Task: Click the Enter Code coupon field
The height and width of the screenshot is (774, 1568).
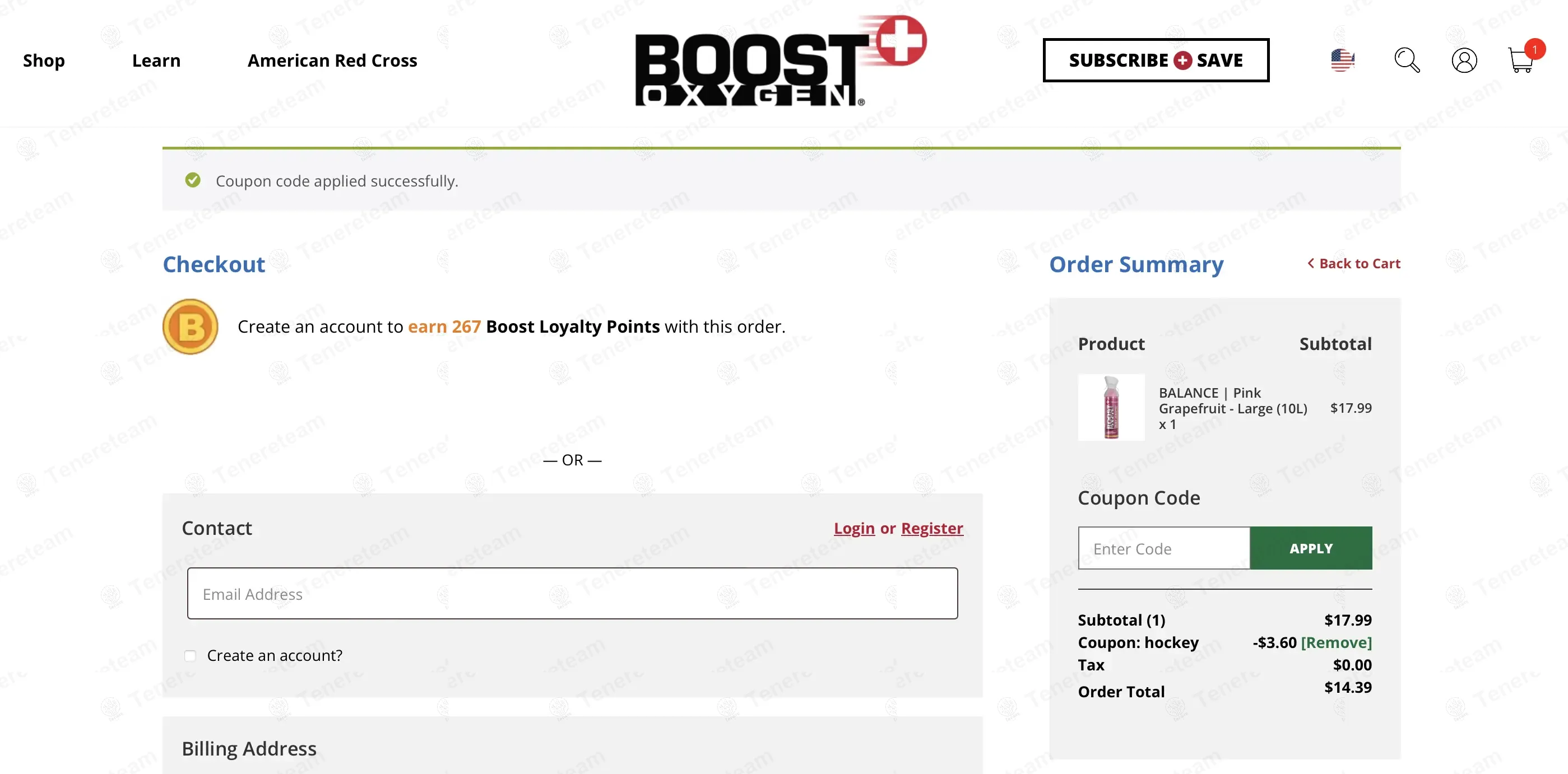Action: tap(1164, 548)
